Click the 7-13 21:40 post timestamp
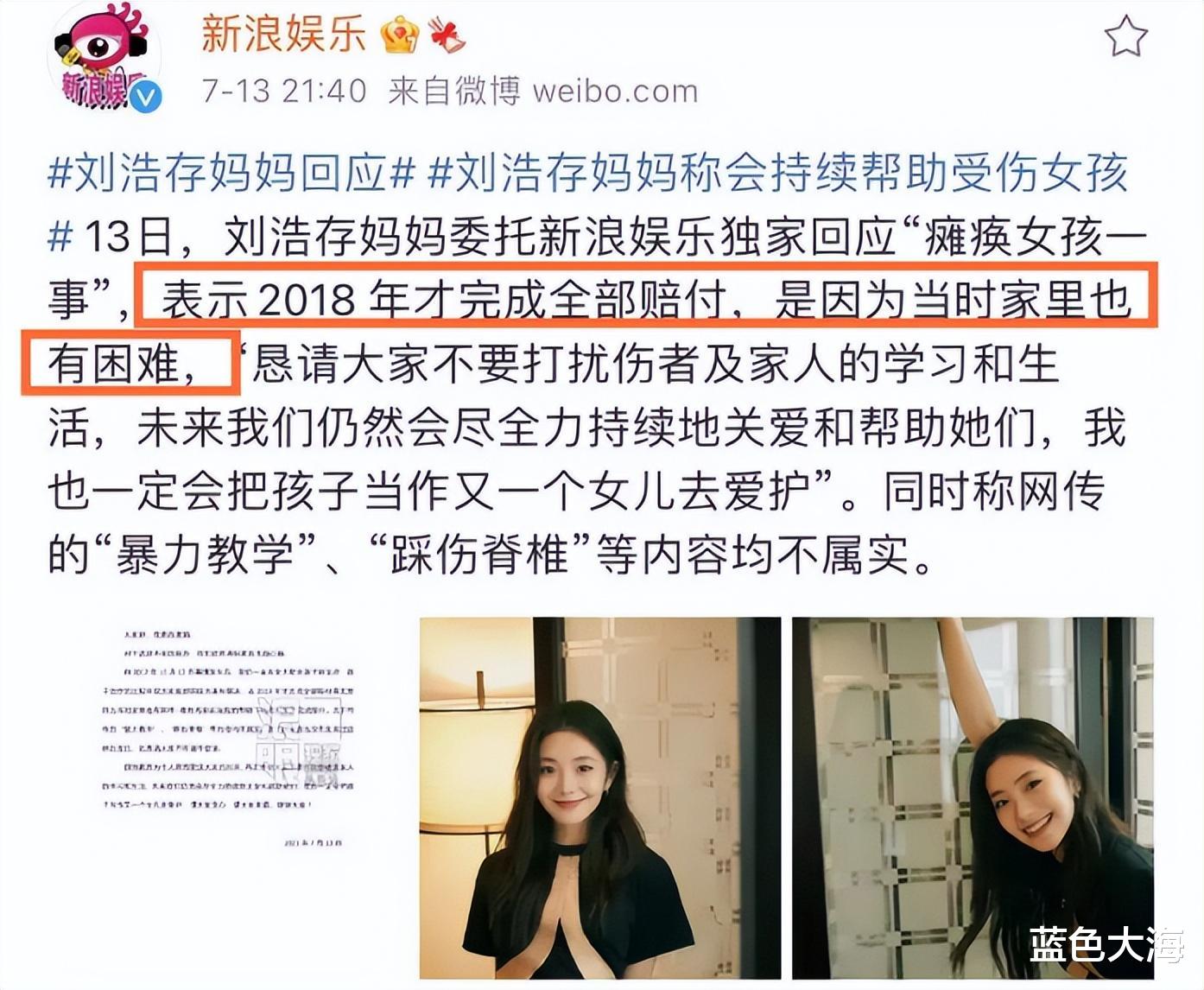The width and height of the screenshot is (1204, 990). [x=284, y=91]
